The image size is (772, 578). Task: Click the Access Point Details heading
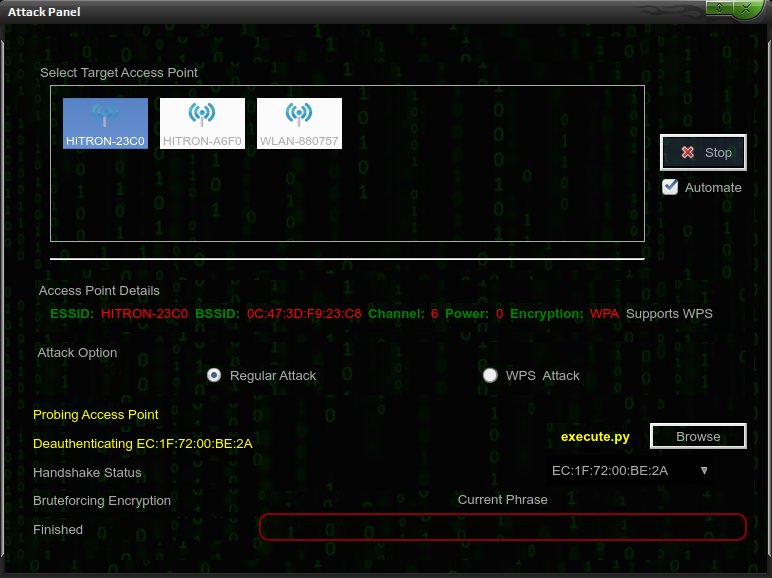pos(99,291)
